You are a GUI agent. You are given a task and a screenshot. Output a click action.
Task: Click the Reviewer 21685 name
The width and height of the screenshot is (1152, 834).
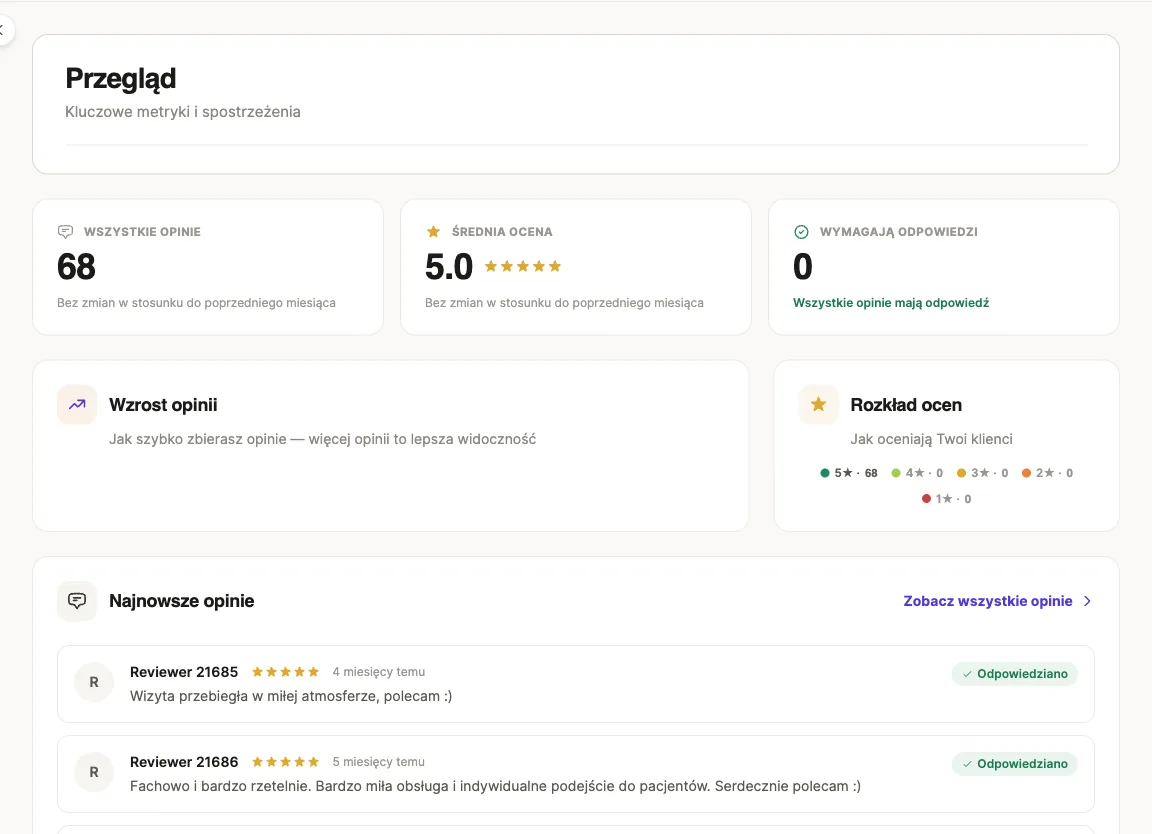coord(184,672)
